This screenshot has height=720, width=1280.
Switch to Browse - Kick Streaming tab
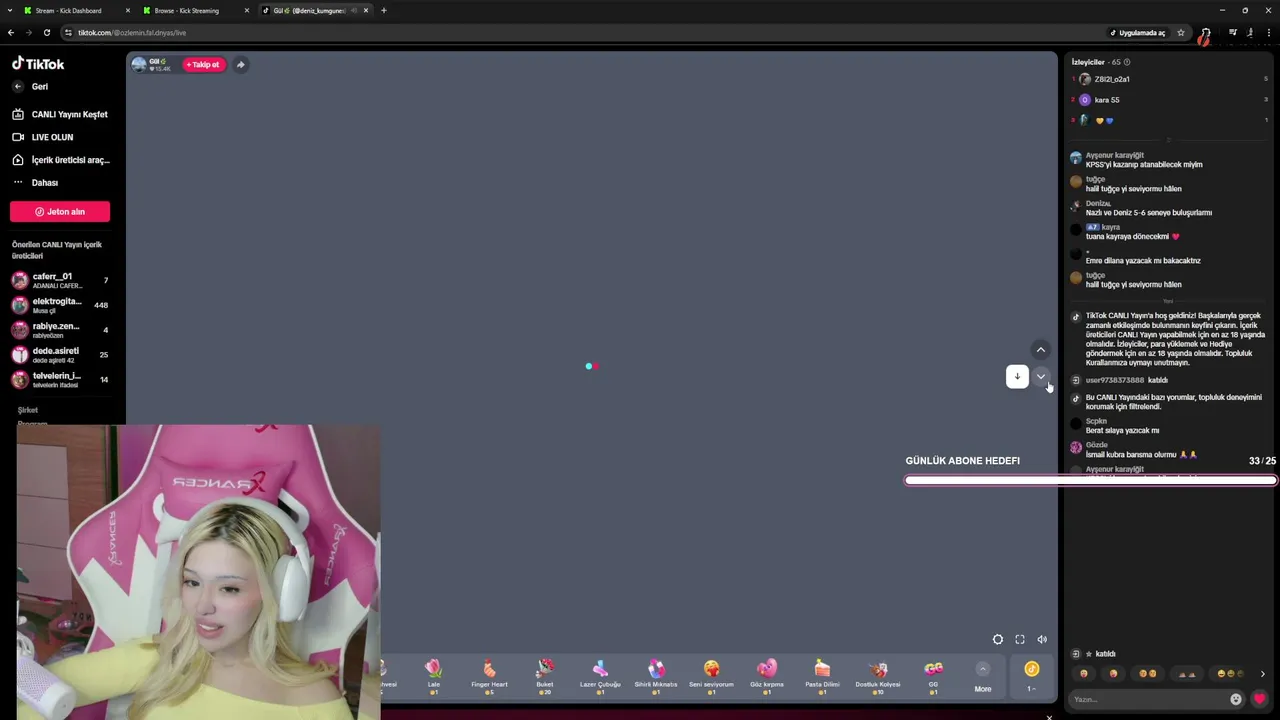[x=187, y=10]
